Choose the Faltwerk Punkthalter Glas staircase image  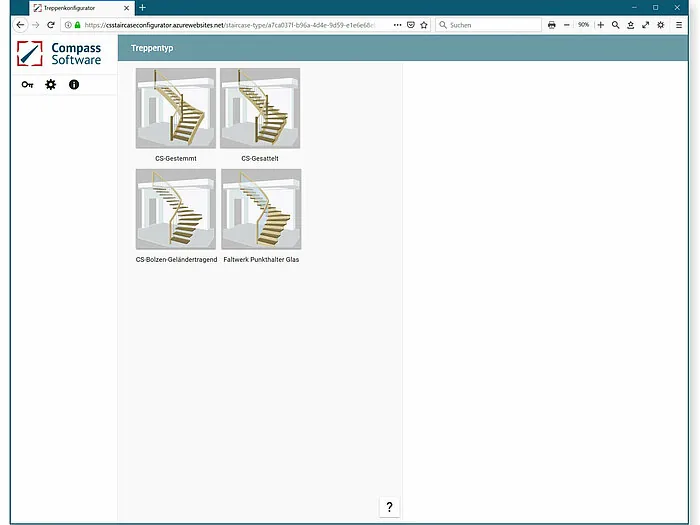[x=261, y=209]
